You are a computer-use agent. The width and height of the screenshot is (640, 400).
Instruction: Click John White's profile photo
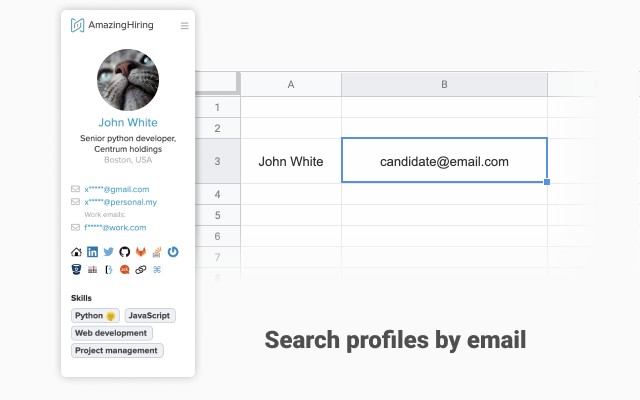(x=128, y=80)
